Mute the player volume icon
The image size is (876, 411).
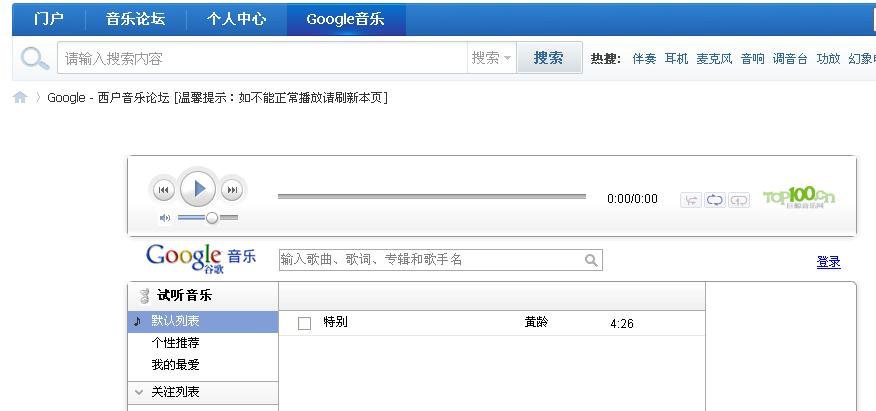click(x=165, y=218)
